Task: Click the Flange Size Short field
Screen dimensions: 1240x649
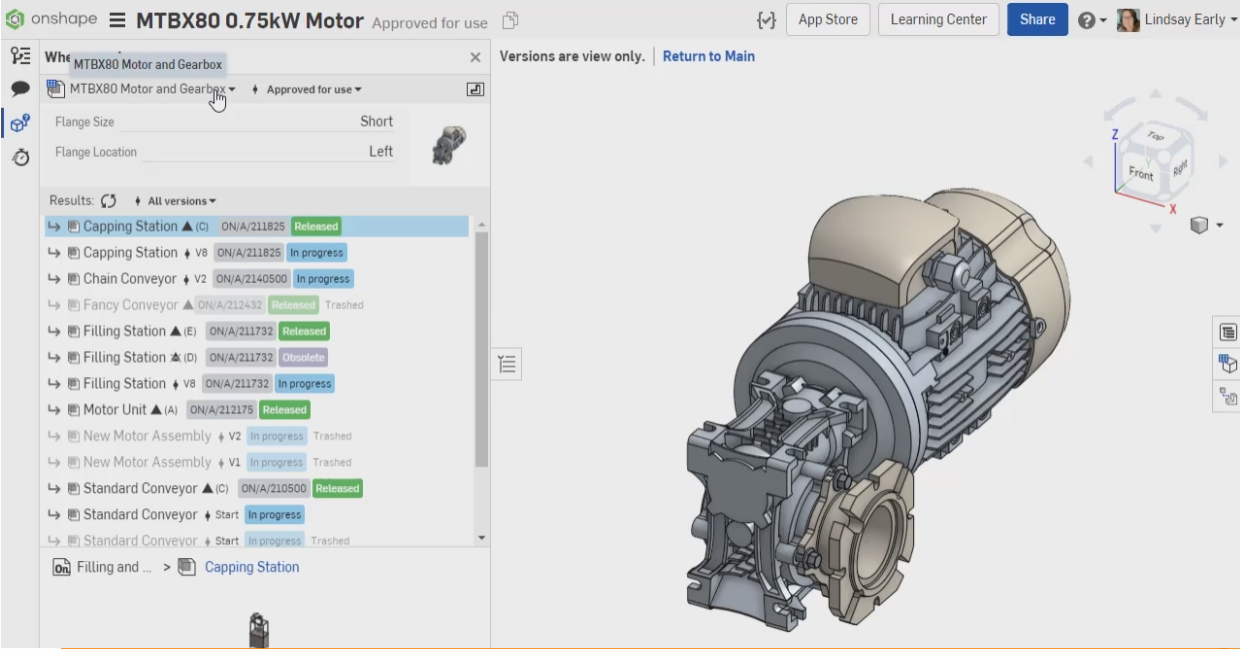Action: click(x=224, y=121)
